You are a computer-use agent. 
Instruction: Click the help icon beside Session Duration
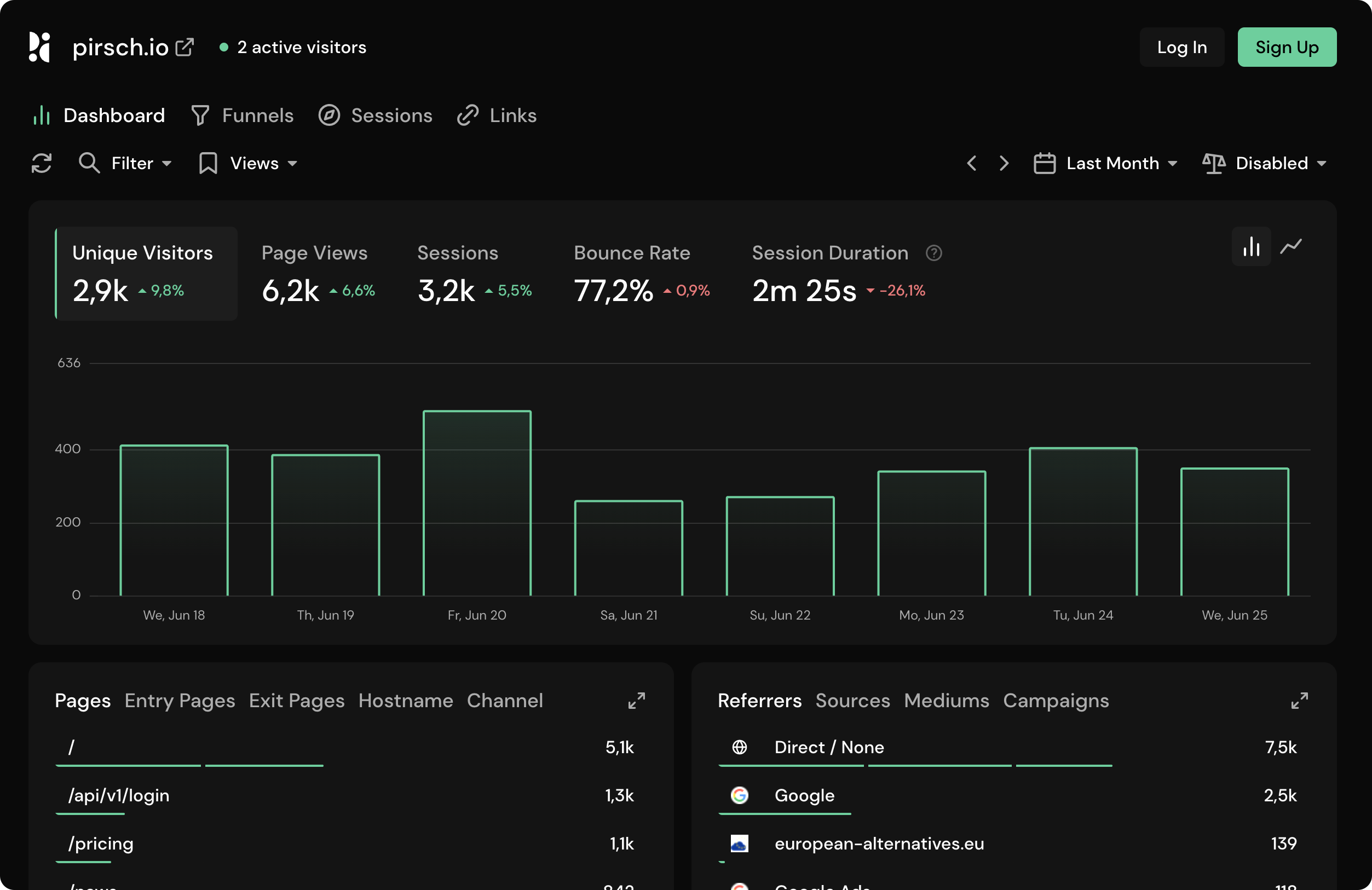pyautogui.click(x=933, y=253)
